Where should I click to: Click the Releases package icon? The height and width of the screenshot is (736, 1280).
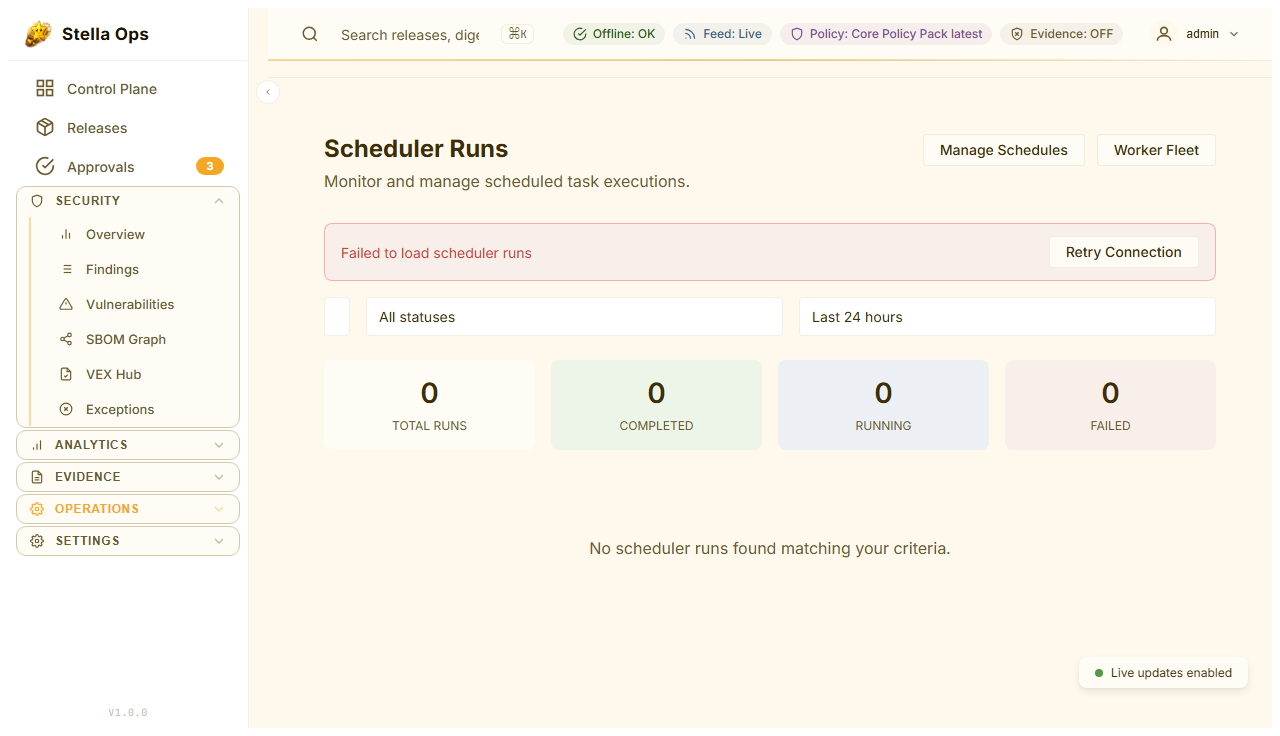coord(45,128)
